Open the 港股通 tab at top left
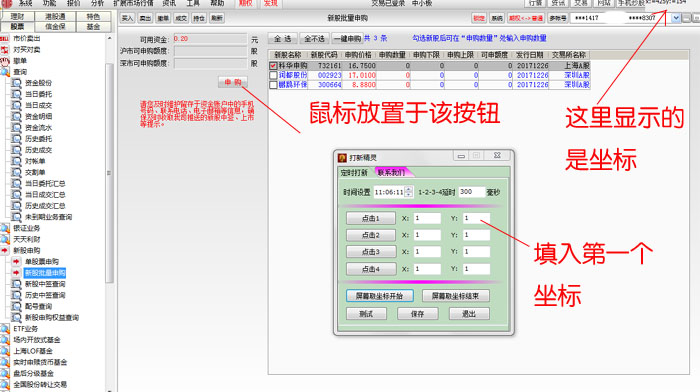The width and height of the screenshot is (700, 392). (x=55, y=17)
